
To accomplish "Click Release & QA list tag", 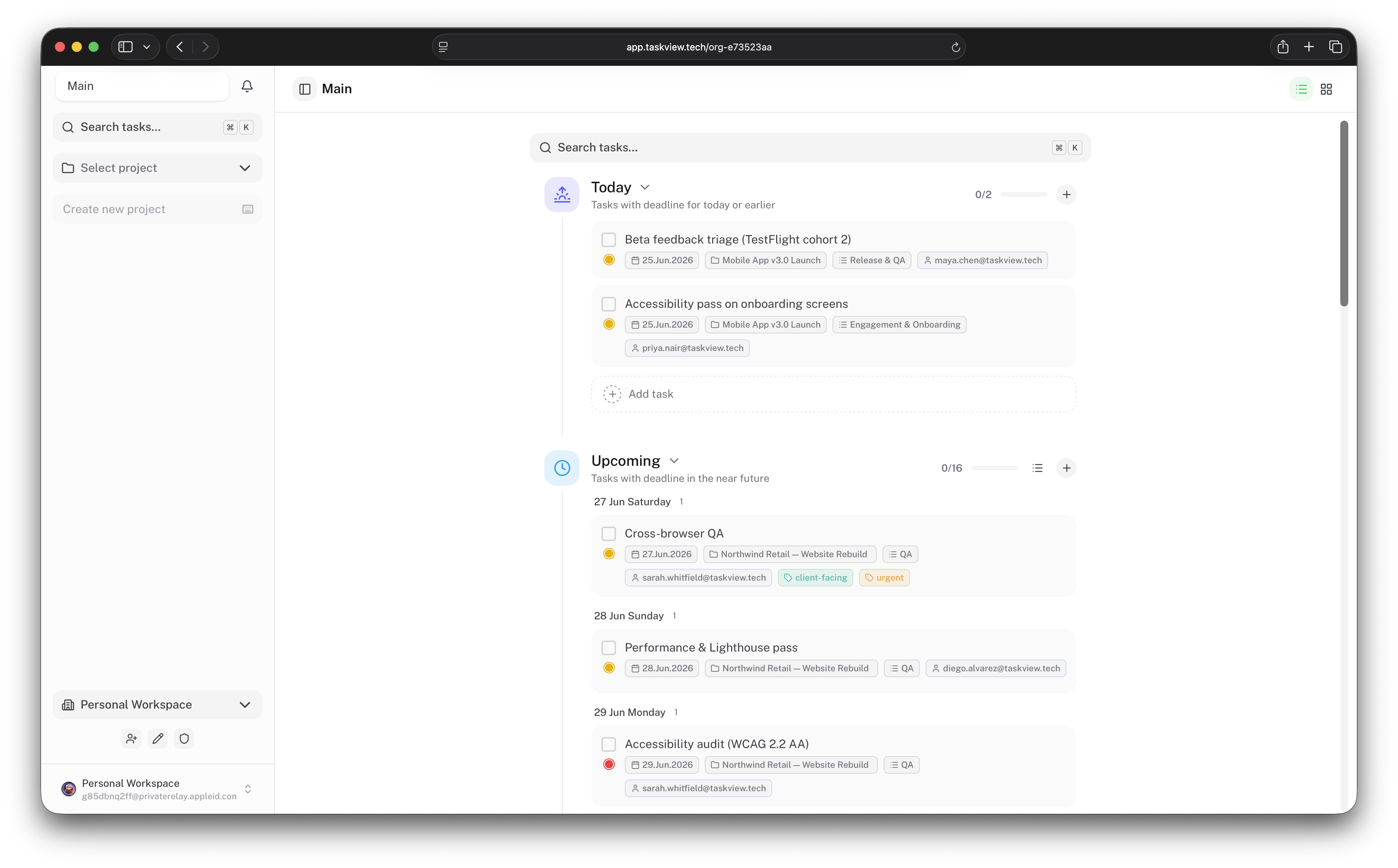I will [x=872, y=260].
